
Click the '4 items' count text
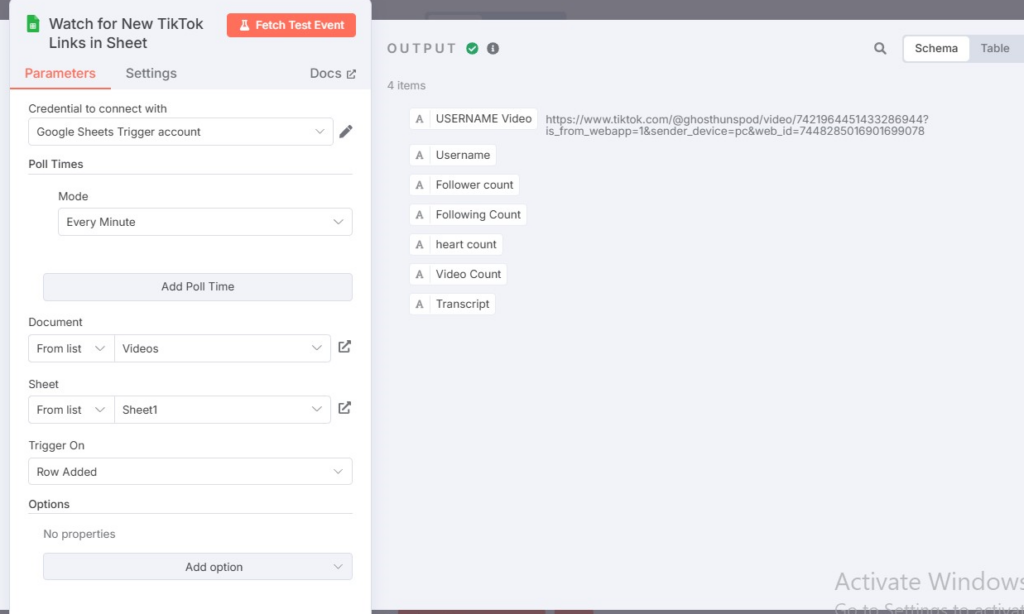[406, 86]
